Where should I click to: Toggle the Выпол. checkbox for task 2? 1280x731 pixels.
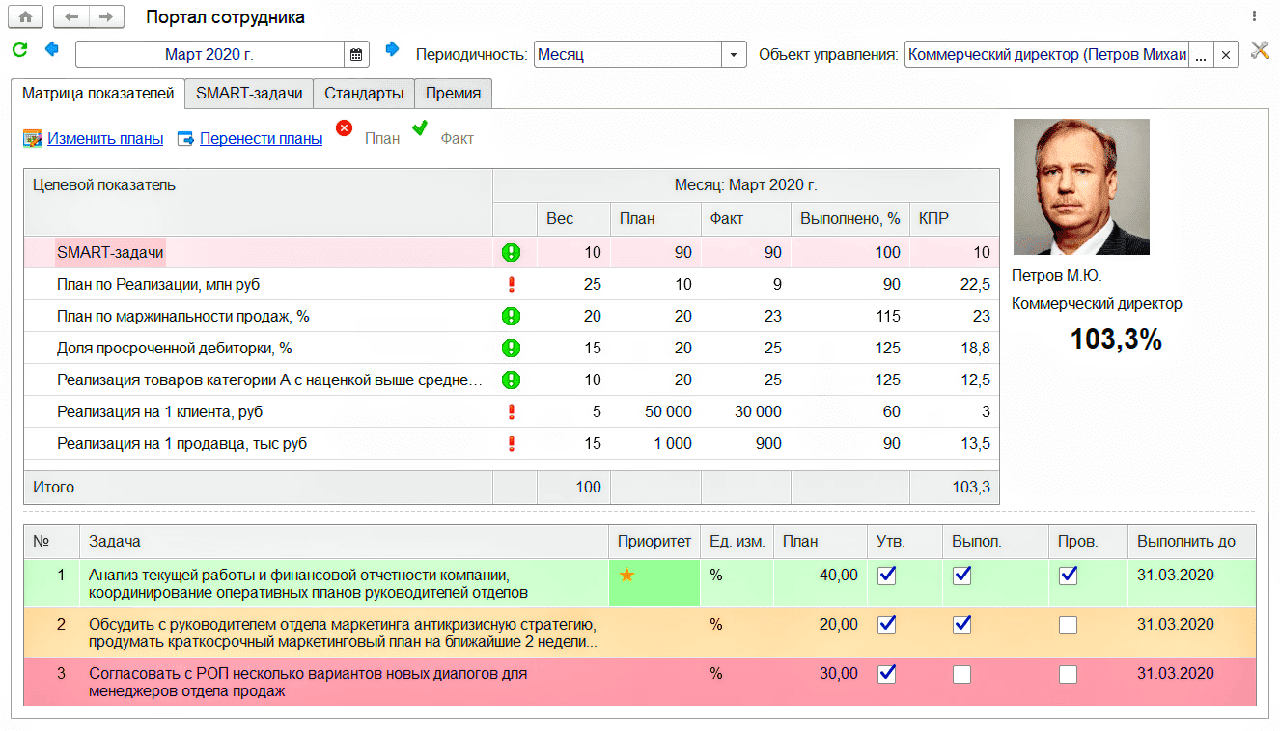[962, 624]
